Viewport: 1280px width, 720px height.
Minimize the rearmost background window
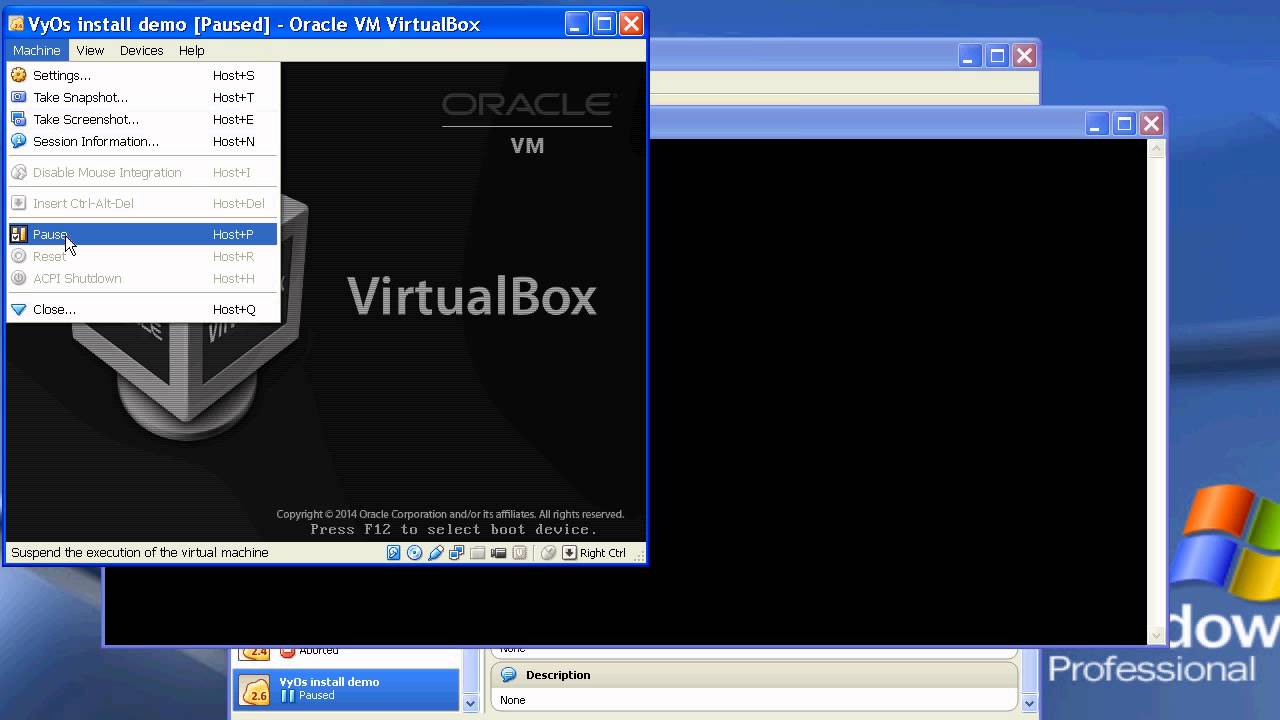[969, 57]
